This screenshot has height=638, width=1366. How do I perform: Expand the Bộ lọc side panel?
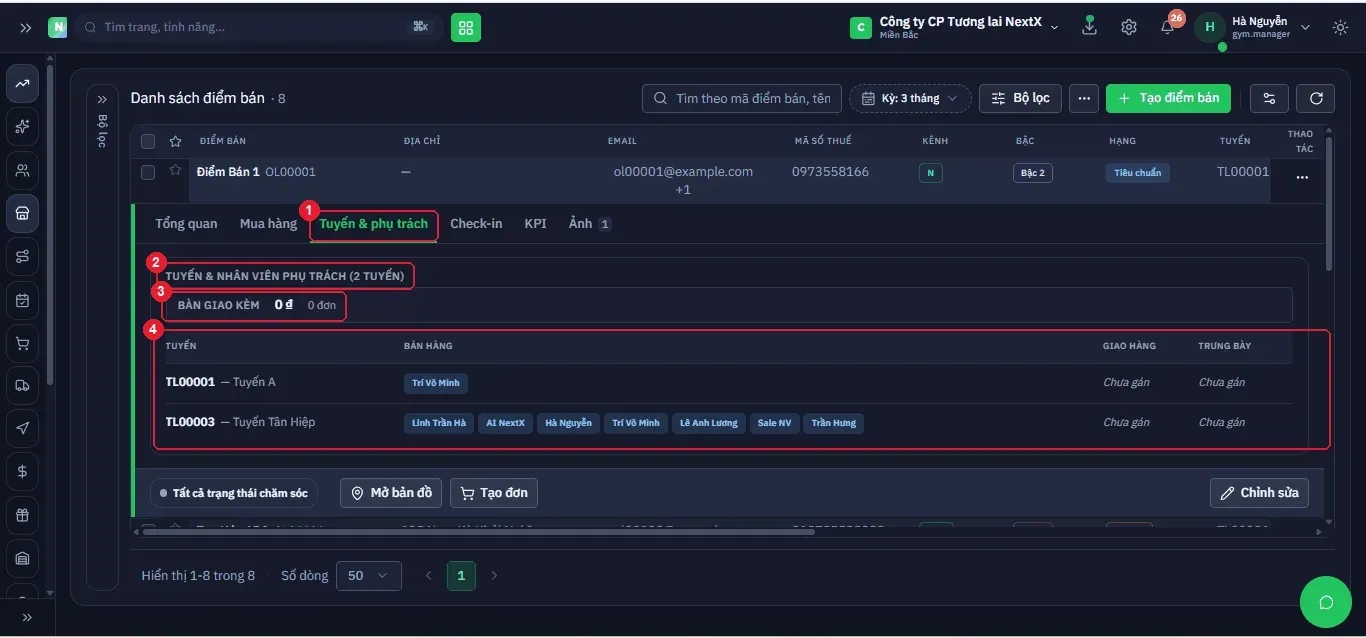click(102, 99)
